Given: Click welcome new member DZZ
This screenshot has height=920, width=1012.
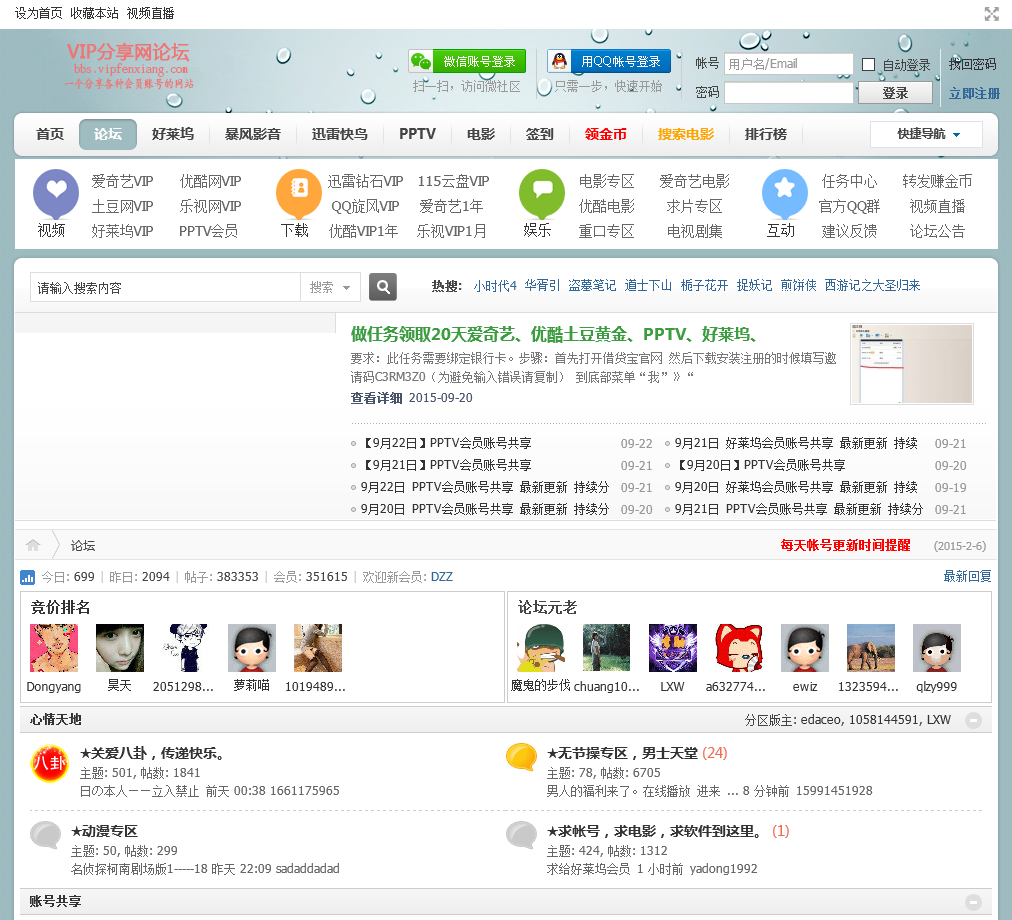Looking at the screenshot, I should click(441, 577).
